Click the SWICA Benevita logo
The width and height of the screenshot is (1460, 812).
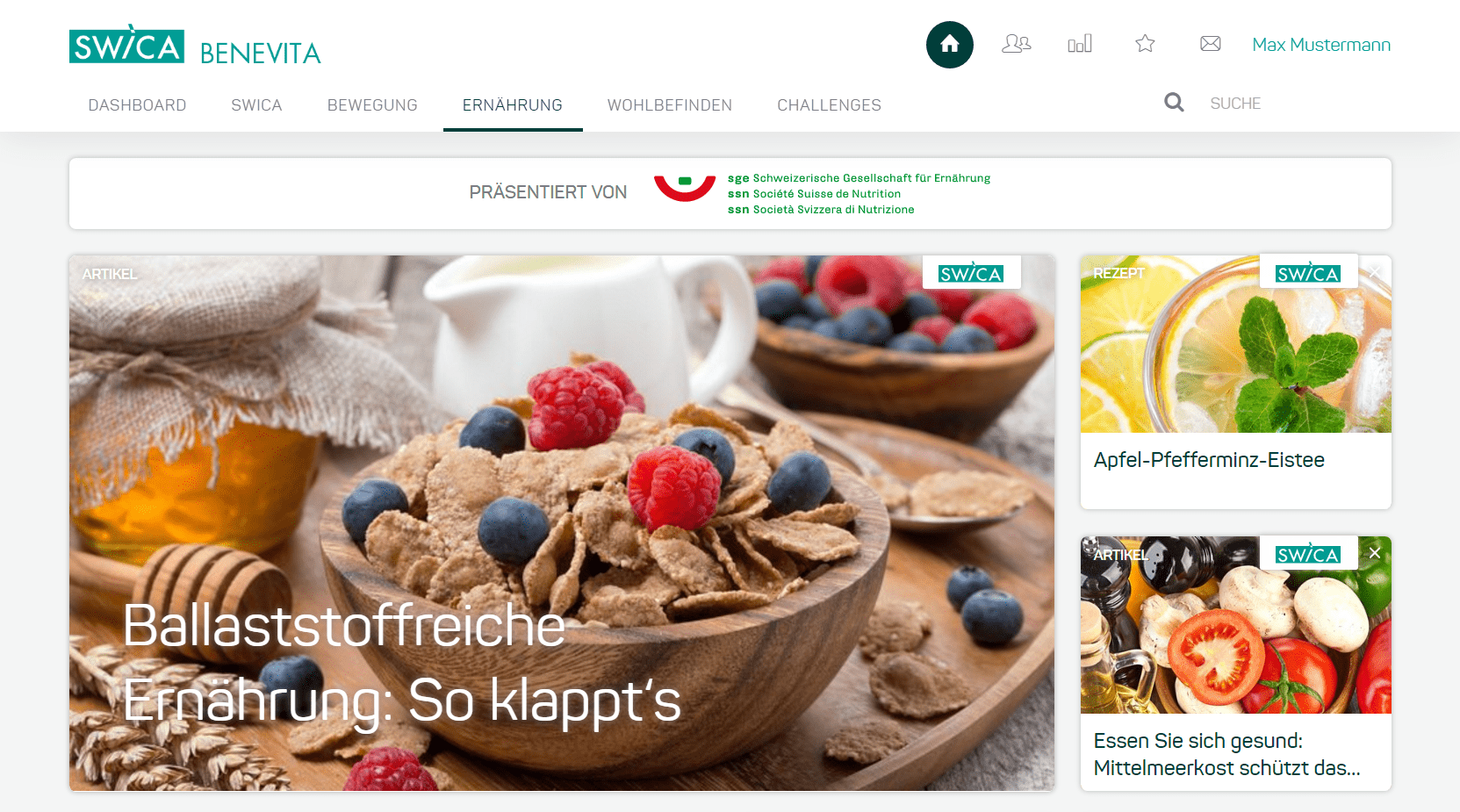tap(195, 46)
